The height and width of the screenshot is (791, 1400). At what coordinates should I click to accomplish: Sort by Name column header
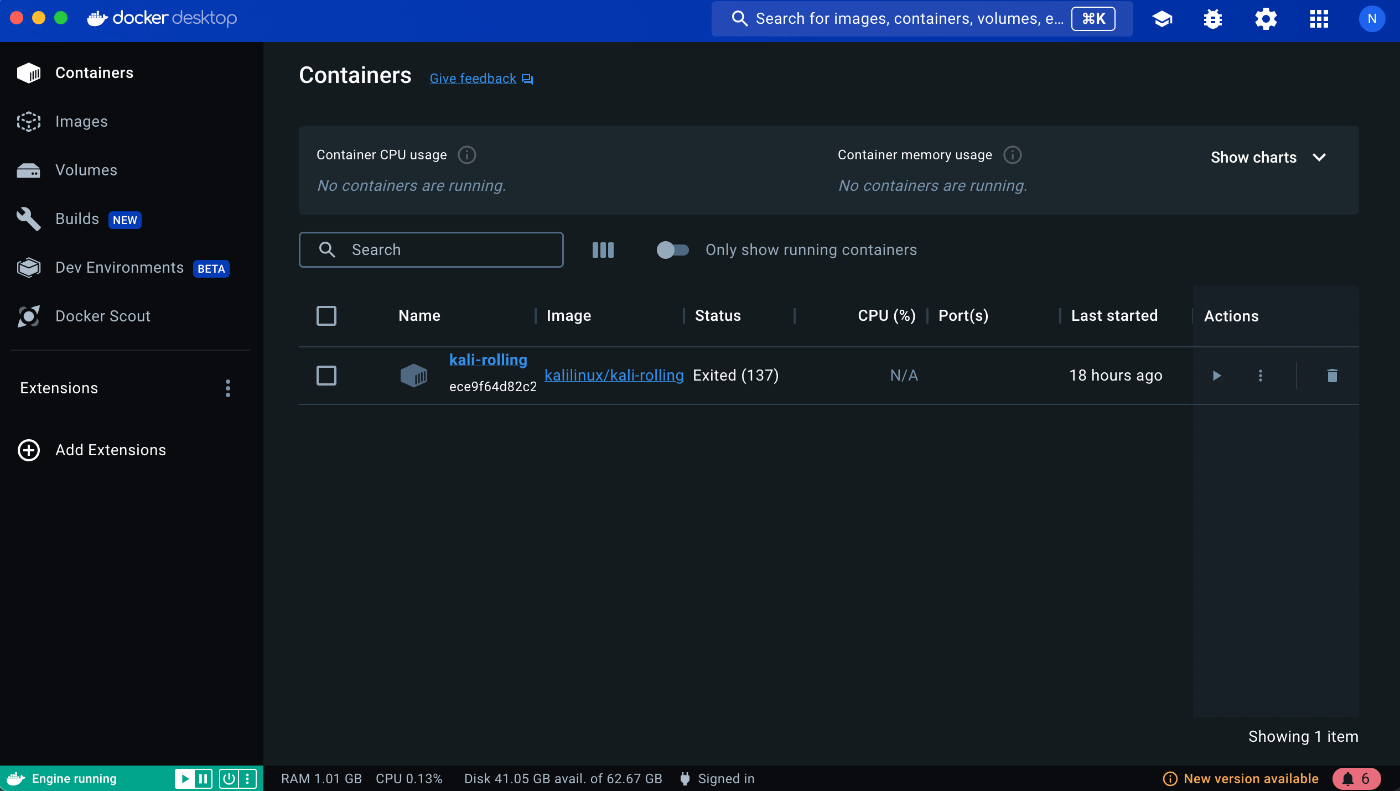(x=419, y=316)
